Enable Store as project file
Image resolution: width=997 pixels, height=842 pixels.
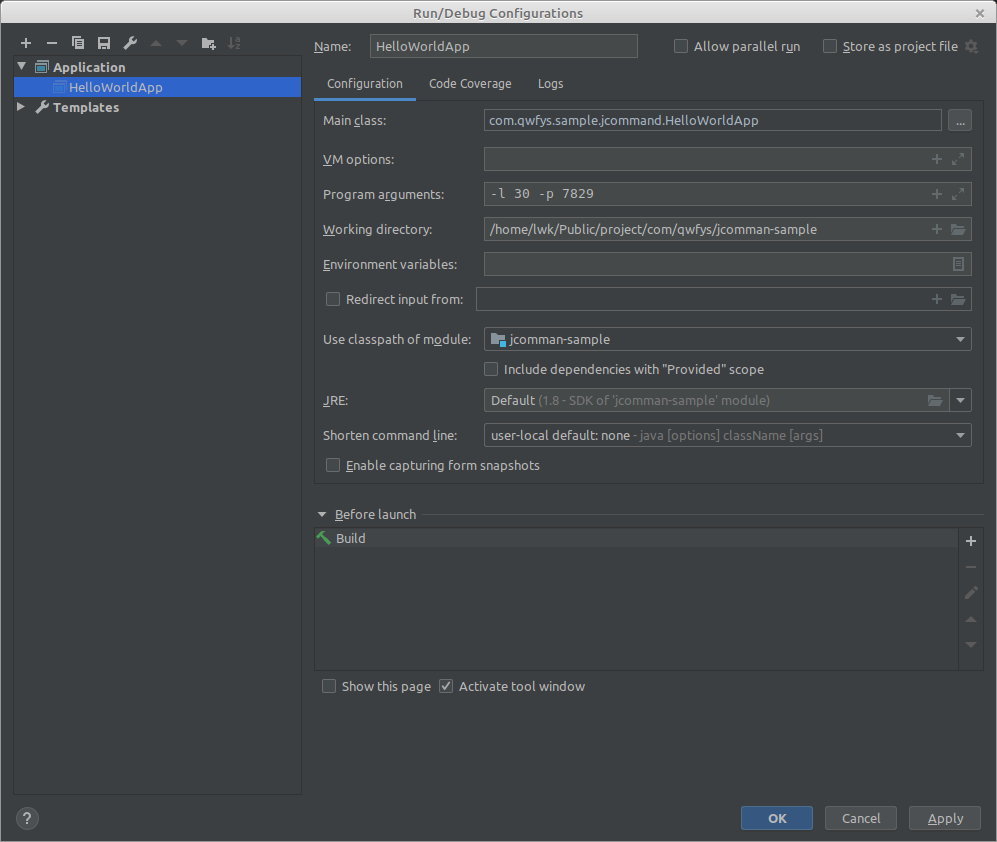click(x=830, y=46)
